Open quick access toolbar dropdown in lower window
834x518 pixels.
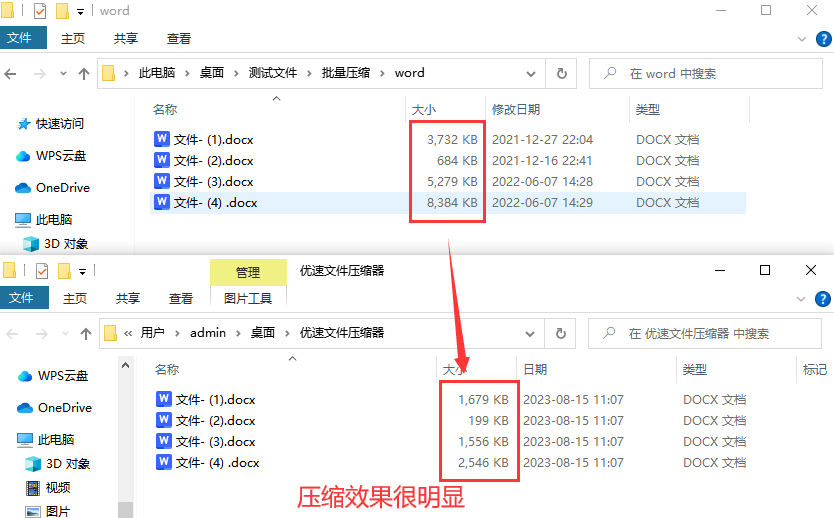[x=82, y=272]
